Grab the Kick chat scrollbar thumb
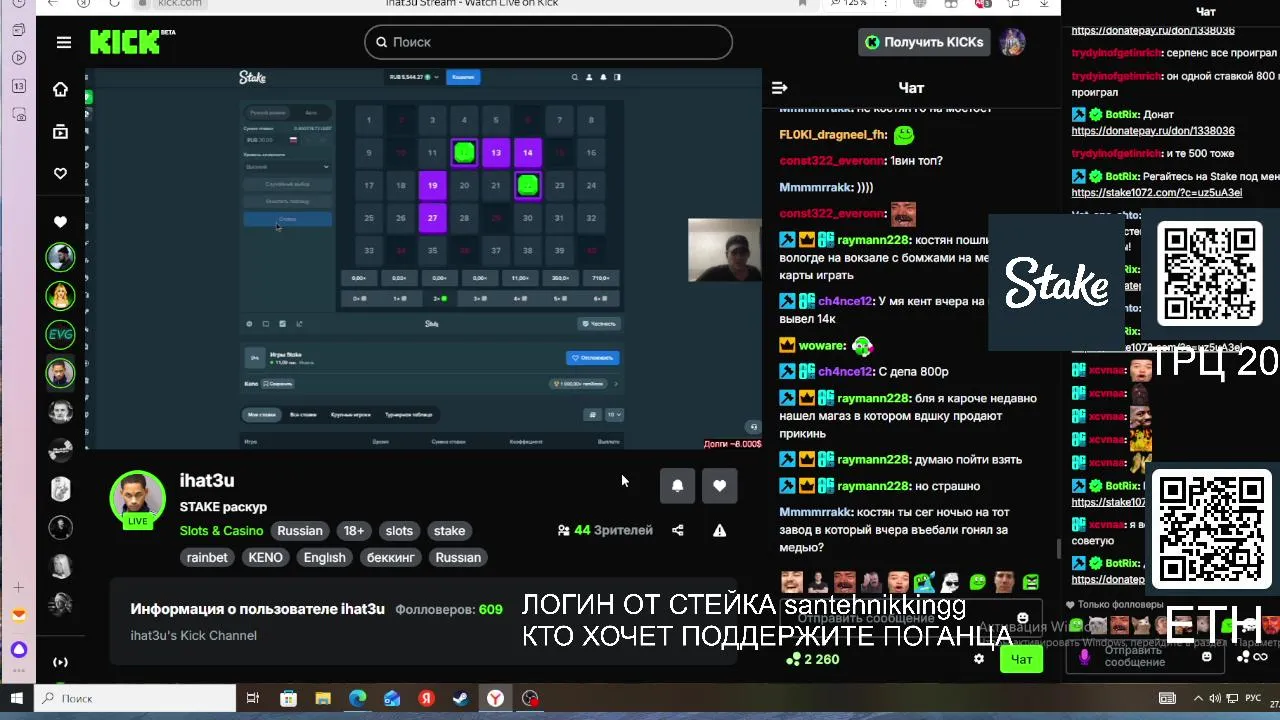 1058,548
